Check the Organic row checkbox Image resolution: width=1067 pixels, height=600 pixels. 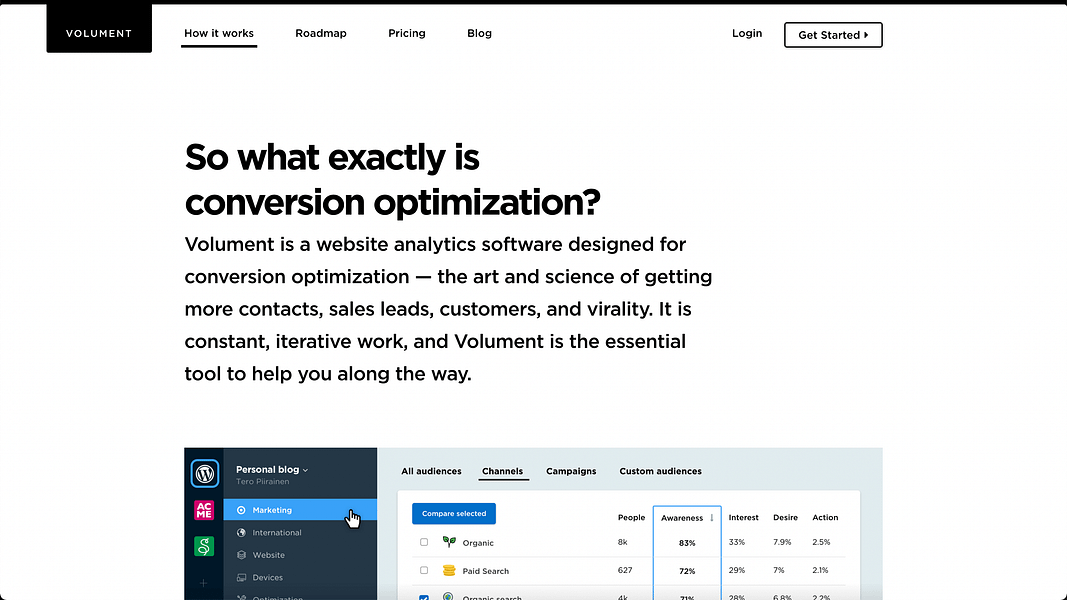[424, 542]
